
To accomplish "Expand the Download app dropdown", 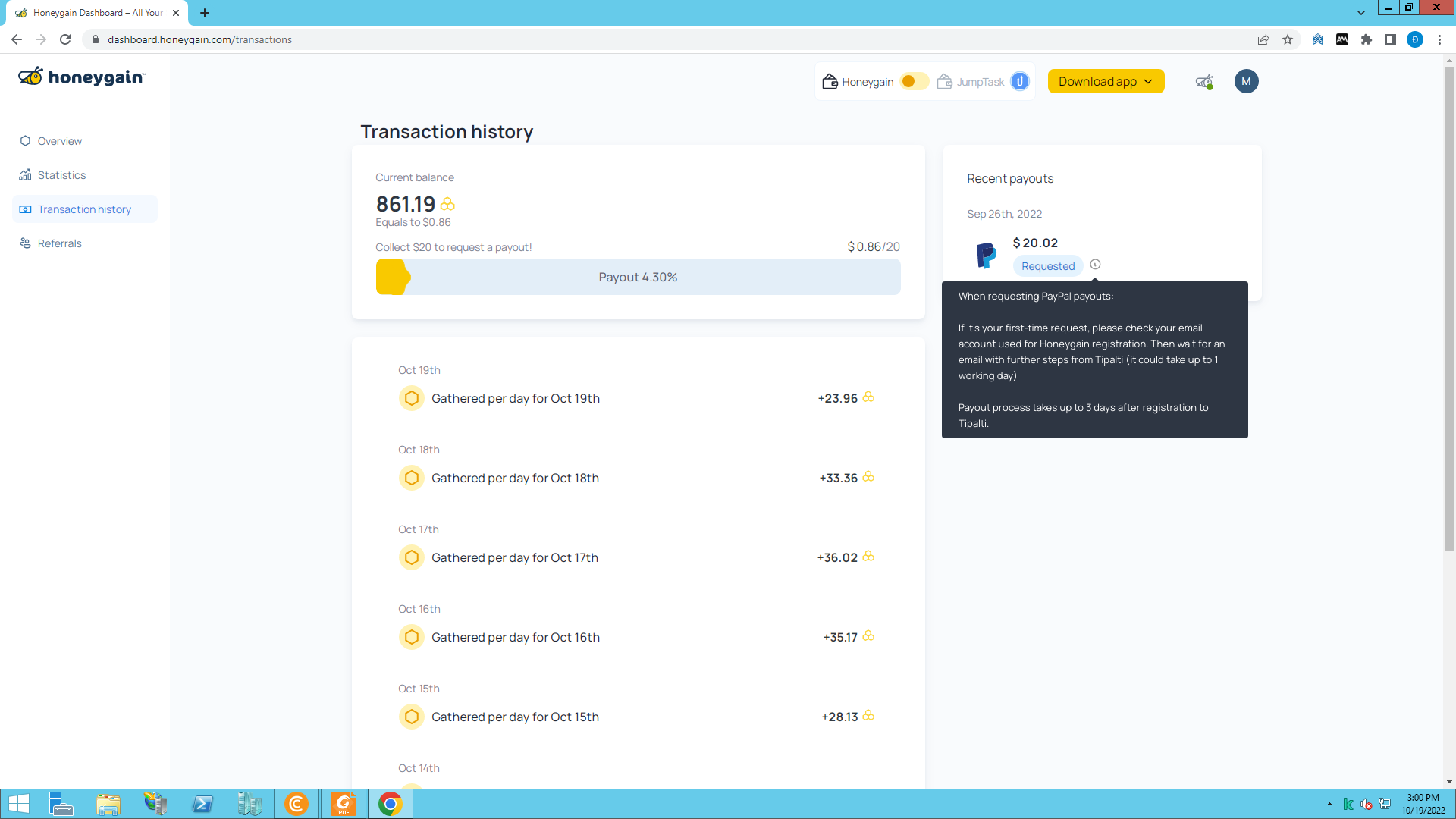I will point(1106,81).
